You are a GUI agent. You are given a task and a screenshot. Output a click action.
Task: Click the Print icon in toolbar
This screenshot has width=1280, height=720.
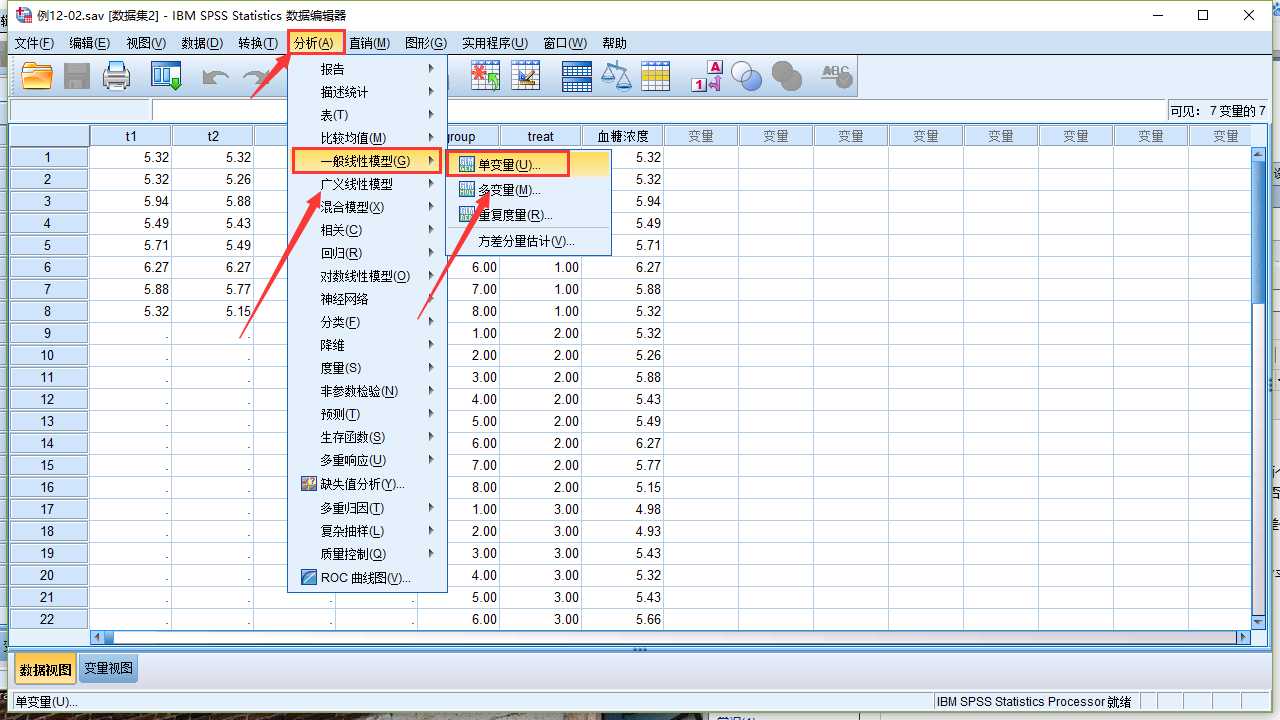coord(117,77)
